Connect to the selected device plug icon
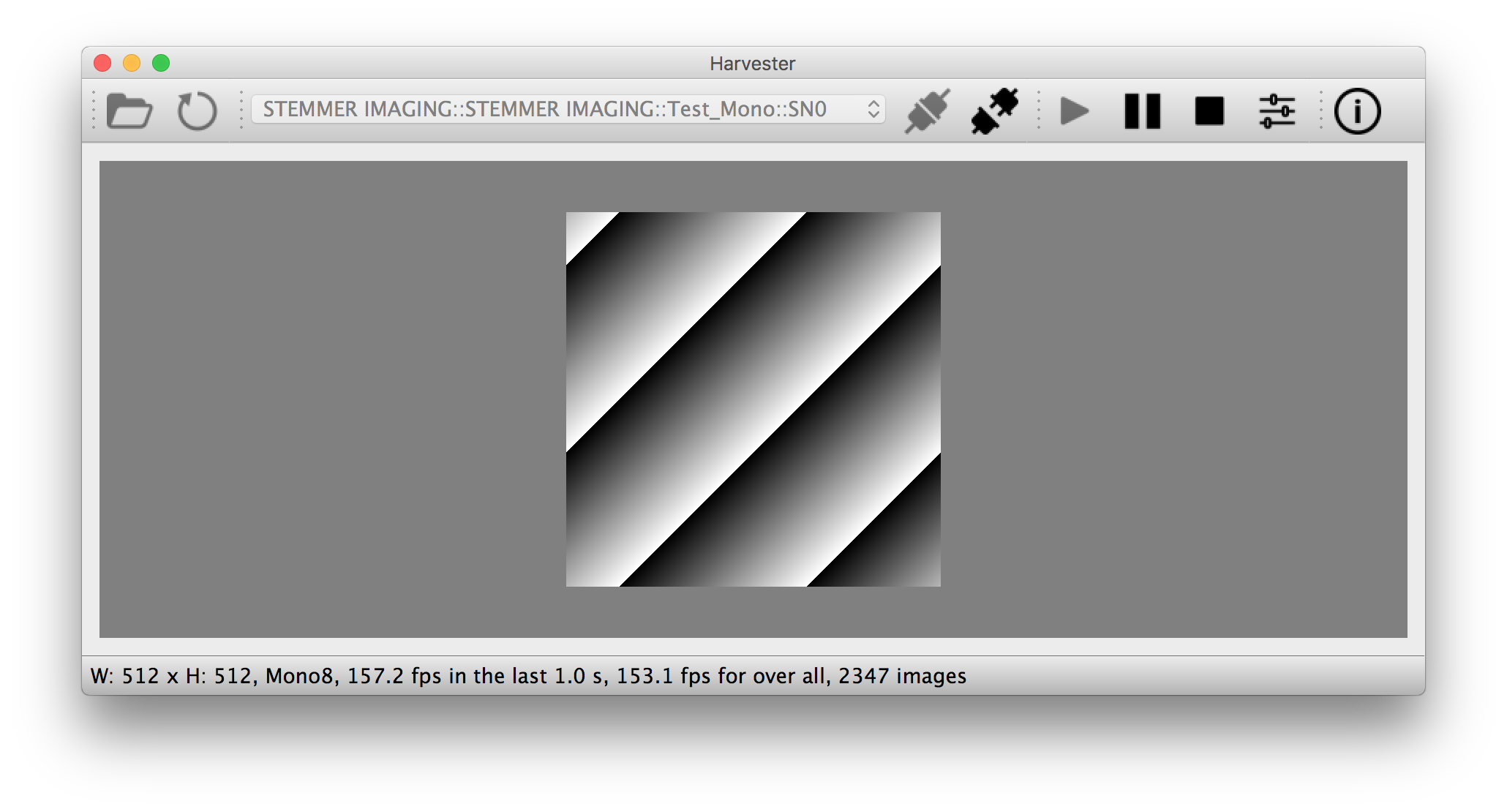1507x812 pixels. (928, 111)
